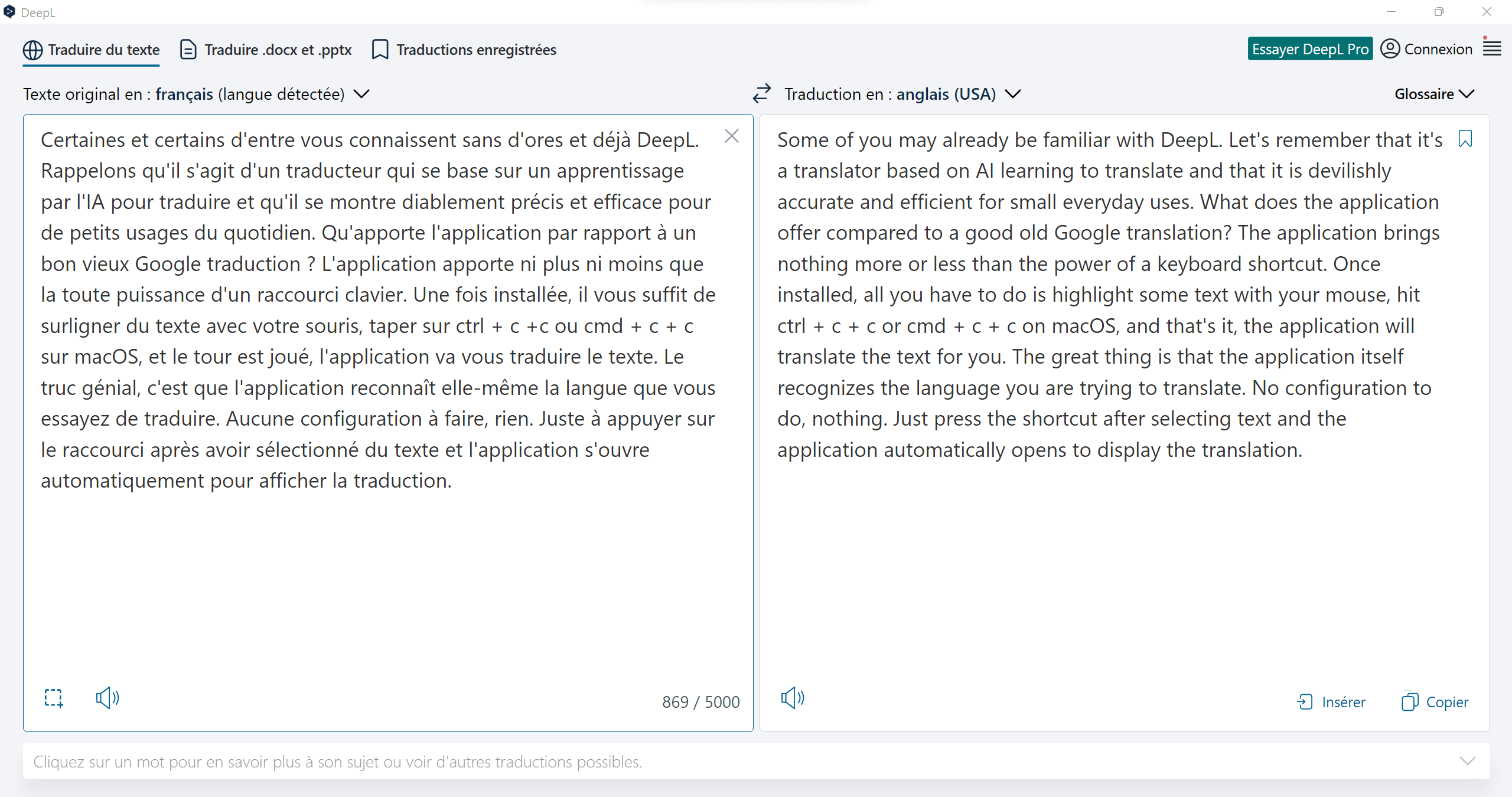Image resolution: width=1512 pixels, height=797 pixels.
Task: Play source text audio speaker icon
Action: [x=107, y=698]
